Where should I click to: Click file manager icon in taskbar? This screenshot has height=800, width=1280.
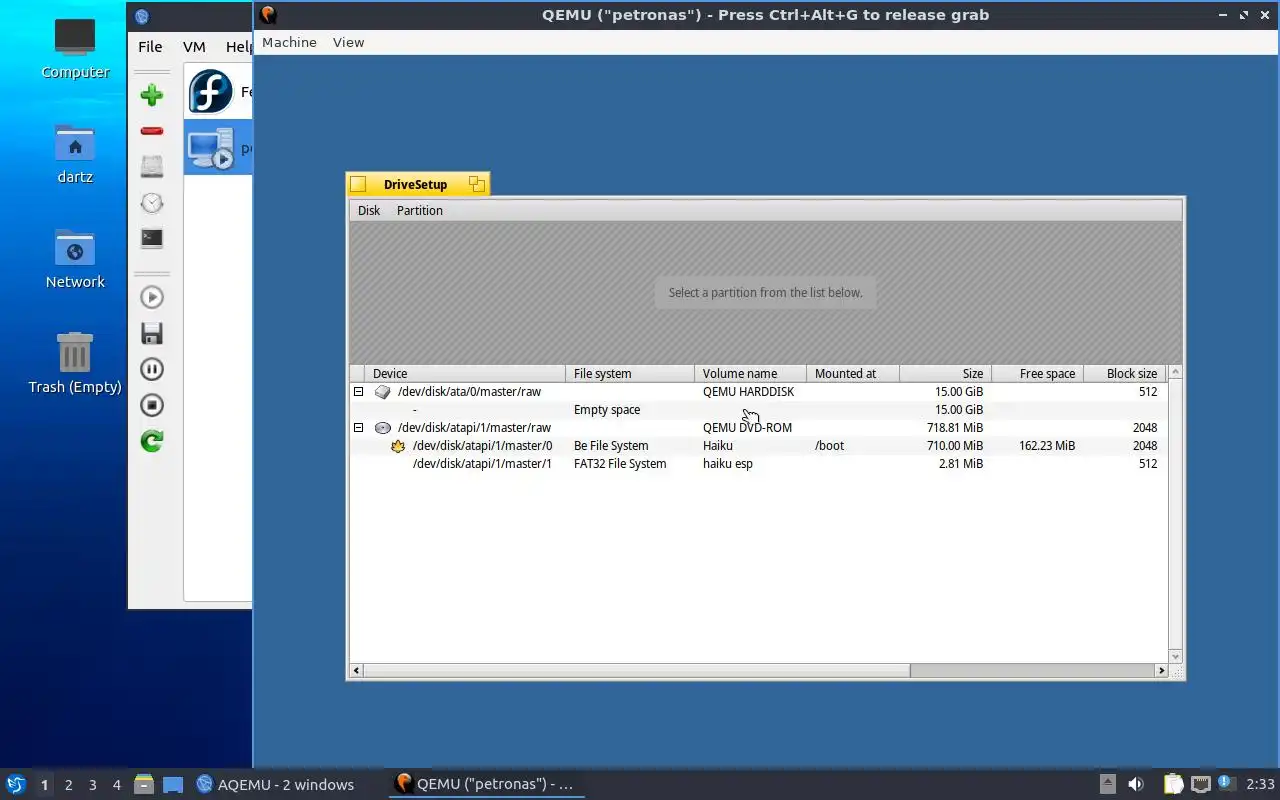point(144,784)
